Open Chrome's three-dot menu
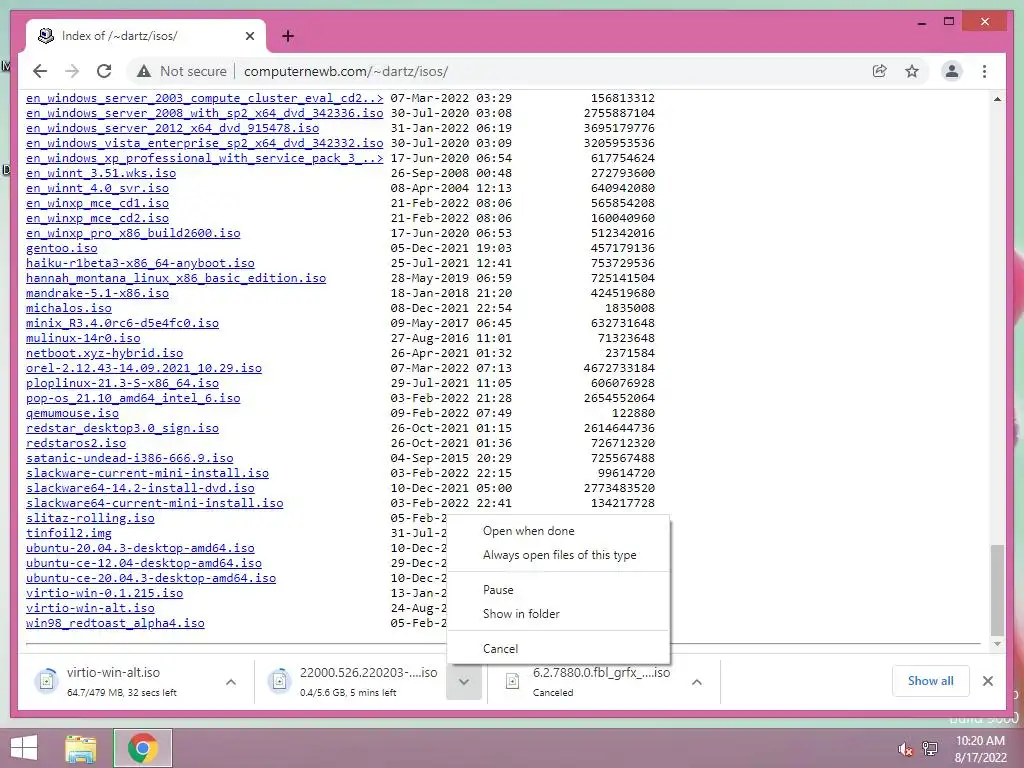Screen dimensions: 1024x768 point(984,71)
